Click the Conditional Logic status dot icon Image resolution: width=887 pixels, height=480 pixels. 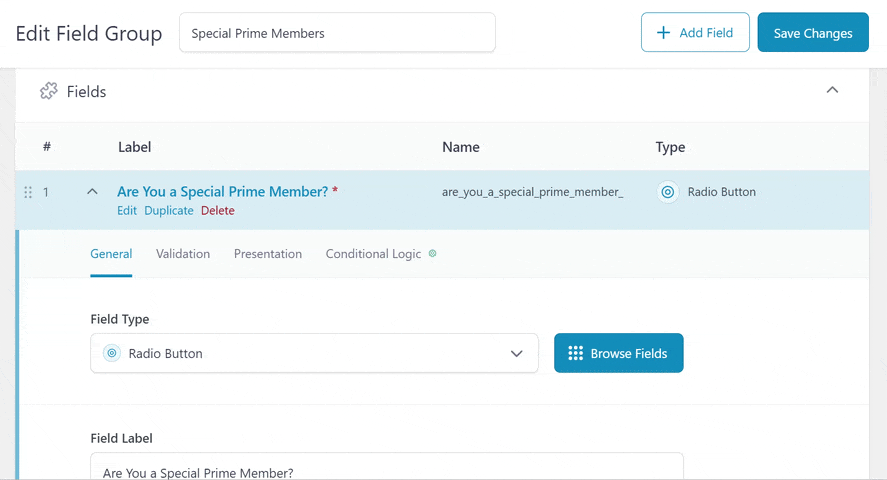[x=432, y=254]
